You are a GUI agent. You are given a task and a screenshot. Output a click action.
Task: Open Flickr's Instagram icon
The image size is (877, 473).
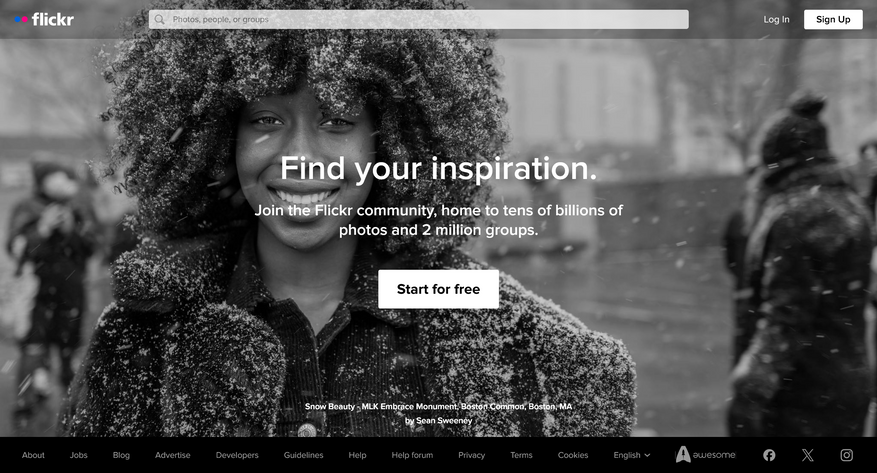(847, 455)
